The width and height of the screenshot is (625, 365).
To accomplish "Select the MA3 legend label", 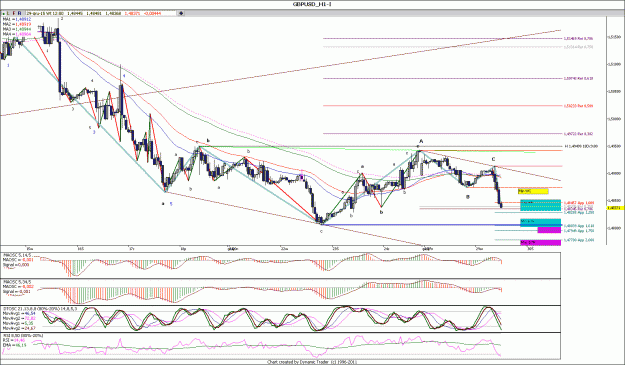I will [17, 29].
